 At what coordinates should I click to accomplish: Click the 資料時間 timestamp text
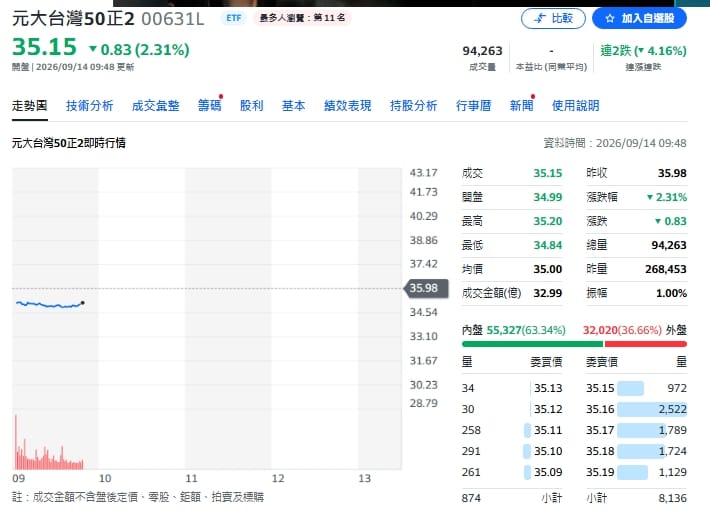coord(615,143)
